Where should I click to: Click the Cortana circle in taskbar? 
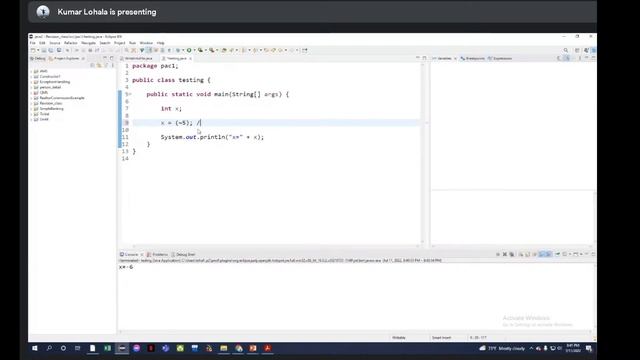(63, 348)
